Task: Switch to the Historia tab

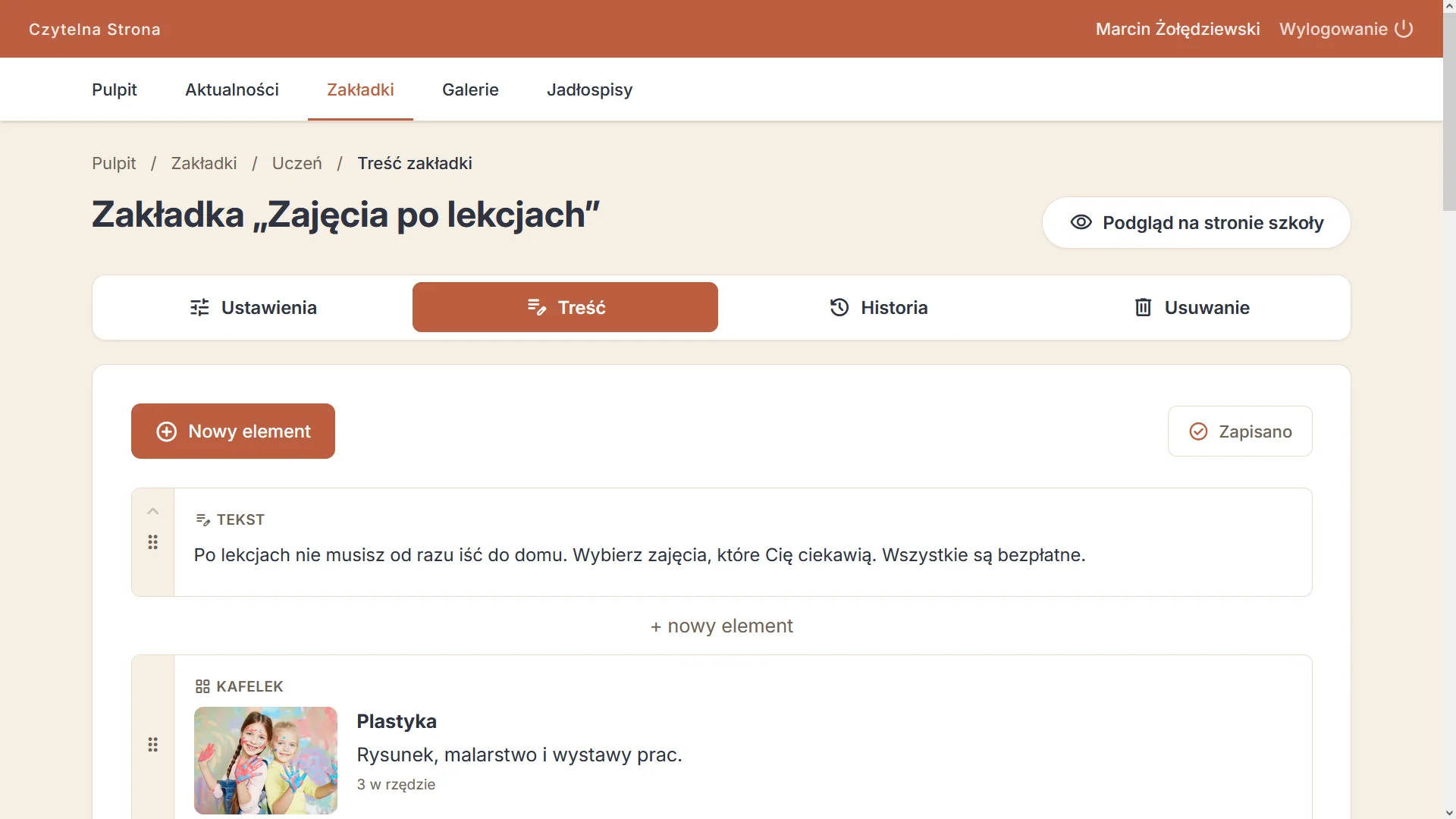Action: 879,307
